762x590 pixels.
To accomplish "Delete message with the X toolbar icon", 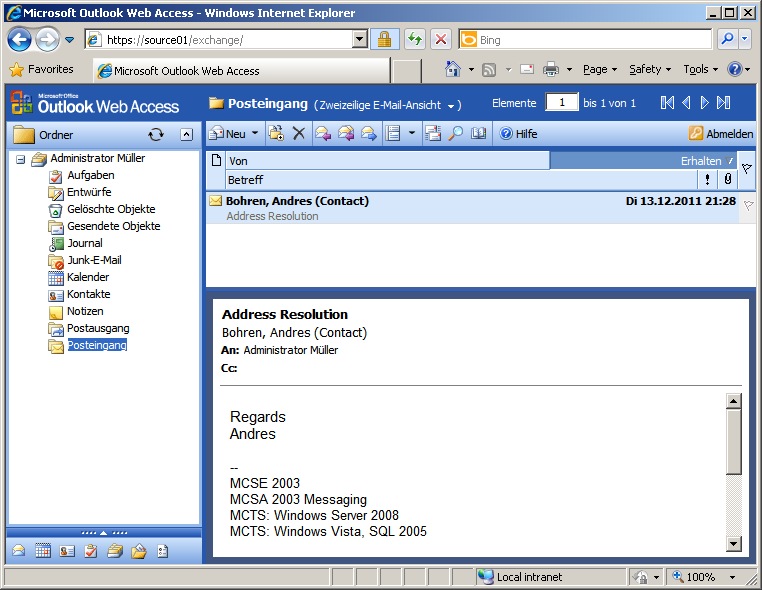I will pos(299,134).
